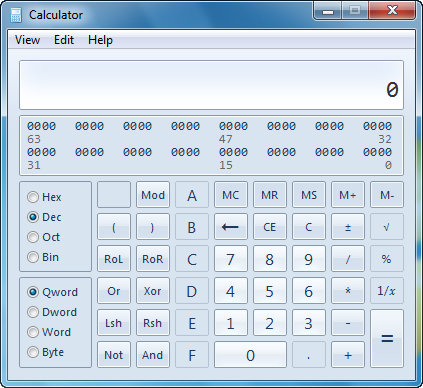Open the View menu
Viewport: 423px width, 388px height.
[27, 40]
